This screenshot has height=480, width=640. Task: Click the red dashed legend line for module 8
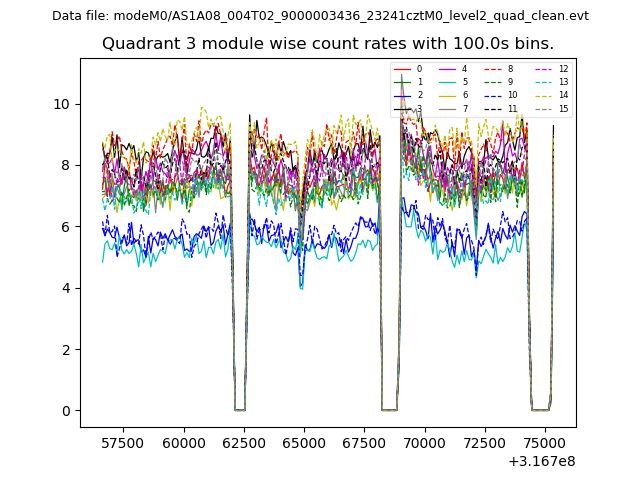(x=493, y=69)
